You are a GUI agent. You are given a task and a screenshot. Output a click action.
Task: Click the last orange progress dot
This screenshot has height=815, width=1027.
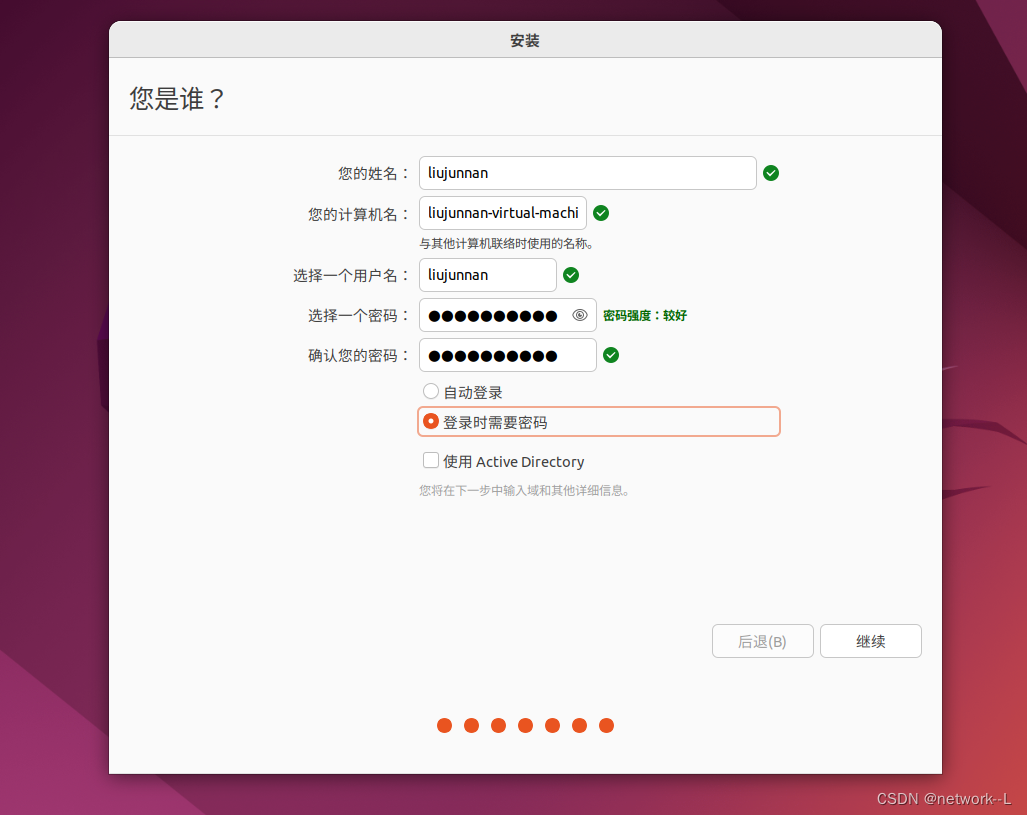click(606, 725)
